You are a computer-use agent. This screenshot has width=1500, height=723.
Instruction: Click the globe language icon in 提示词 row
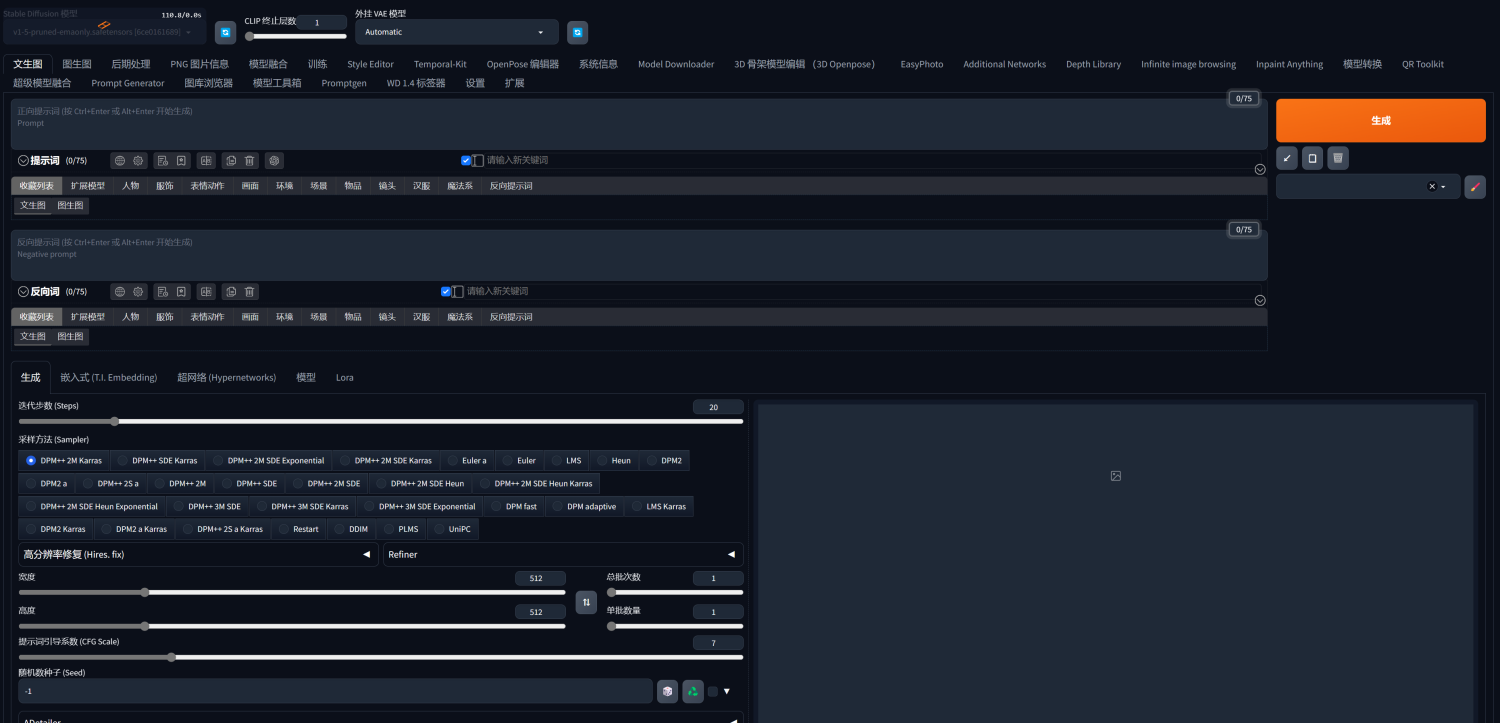point(120,160)
